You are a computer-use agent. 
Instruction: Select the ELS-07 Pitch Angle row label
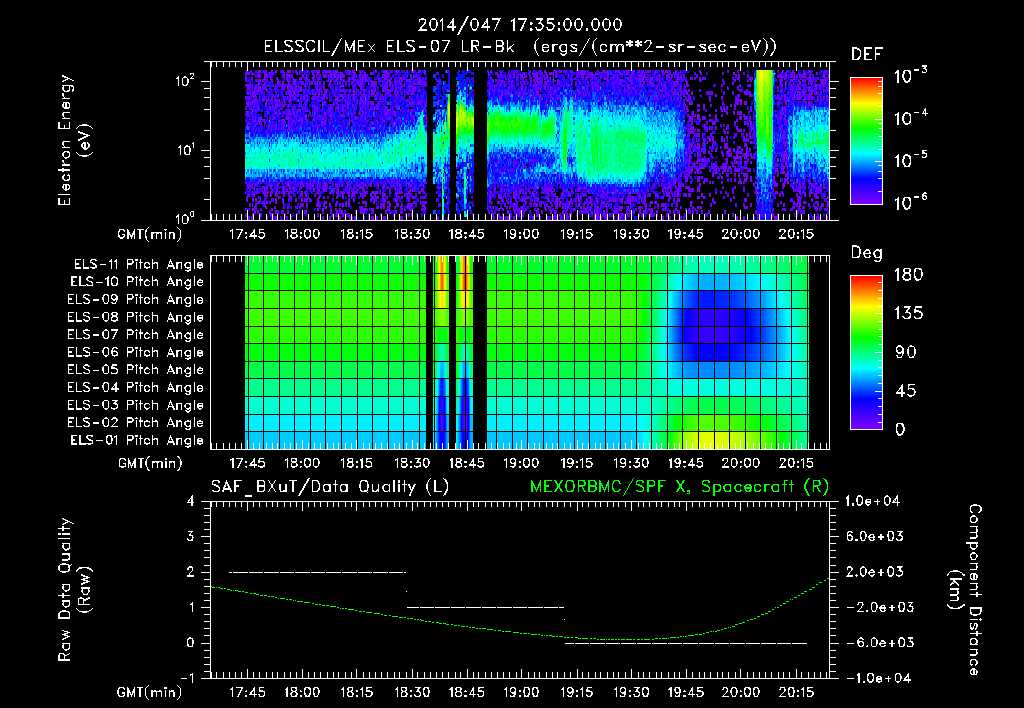tap(136, 335)
